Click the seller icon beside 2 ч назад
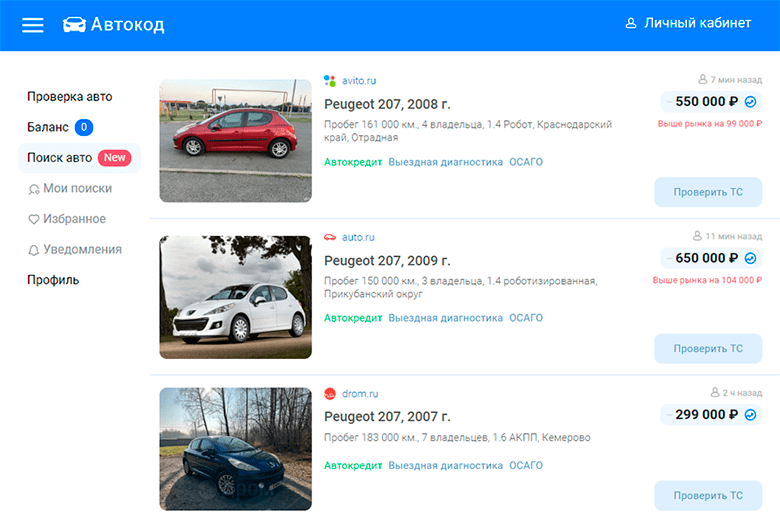Image resolution: width=780 pixels, height=527 pixels. coord(715,392)
